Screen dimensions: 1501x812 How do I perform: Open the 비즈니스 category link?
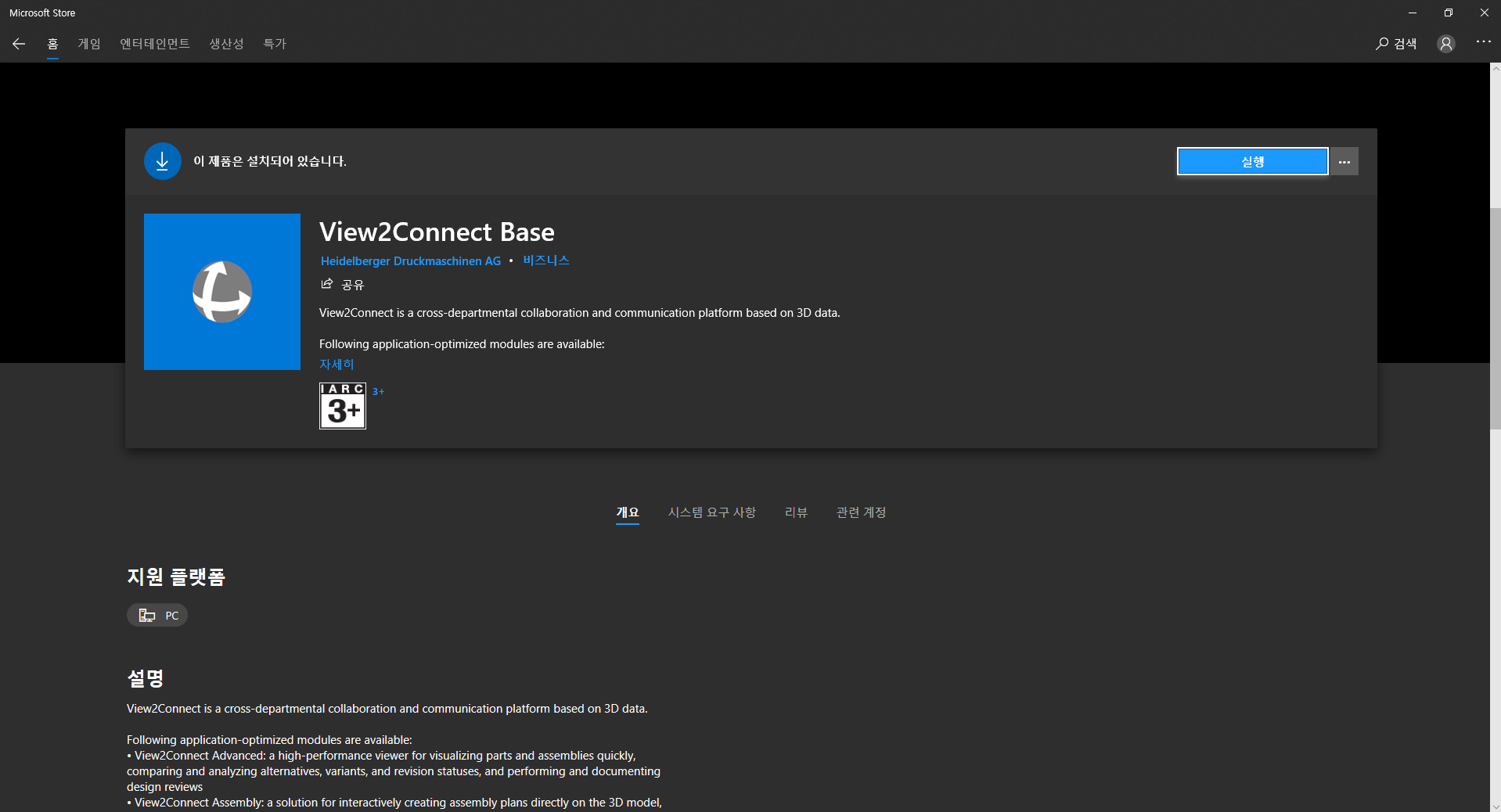click(x=546, y=260)
